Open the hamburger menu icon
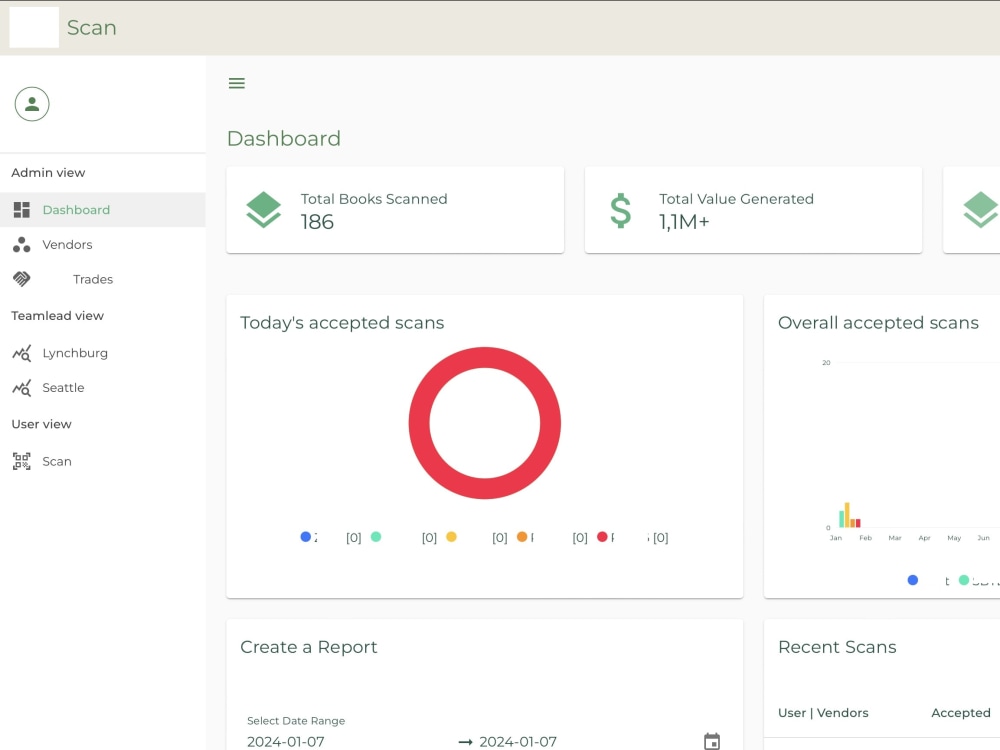 pyautogui.click(x=237, y=83)
